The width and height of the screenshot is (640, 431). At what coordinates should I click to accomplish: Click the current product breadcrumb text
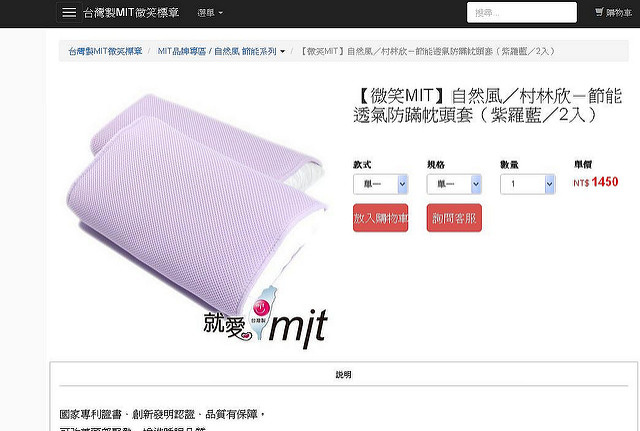pos(427,51)
